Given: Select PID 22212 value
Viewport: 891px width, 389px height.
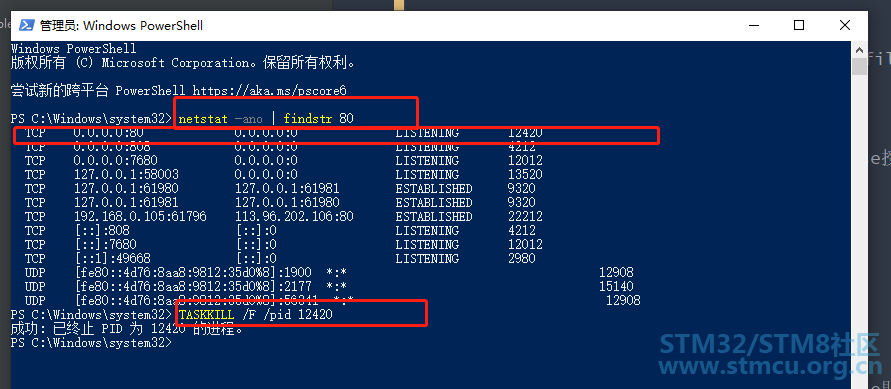Looking at the screenshot, I should click(x=525, y=217).
